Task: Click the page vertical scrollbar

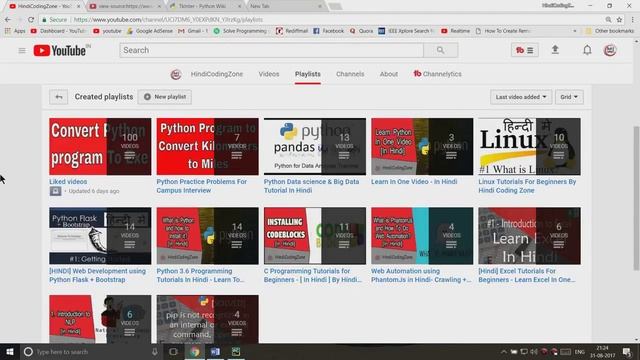Action: [636, 198]
